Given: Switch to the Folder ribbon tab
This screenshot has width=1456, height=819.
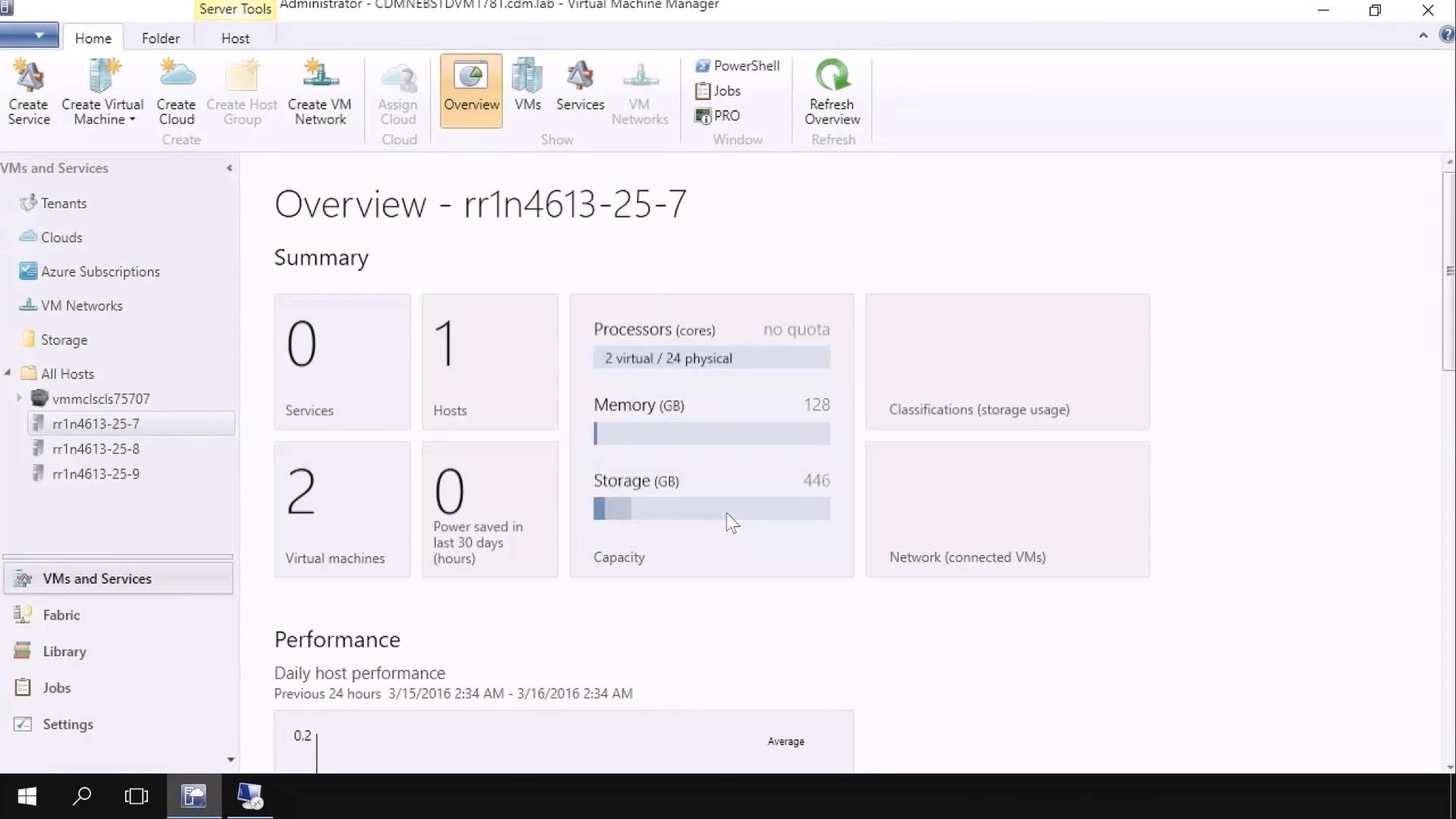Looking at the screenshot, I should (161, 38).
